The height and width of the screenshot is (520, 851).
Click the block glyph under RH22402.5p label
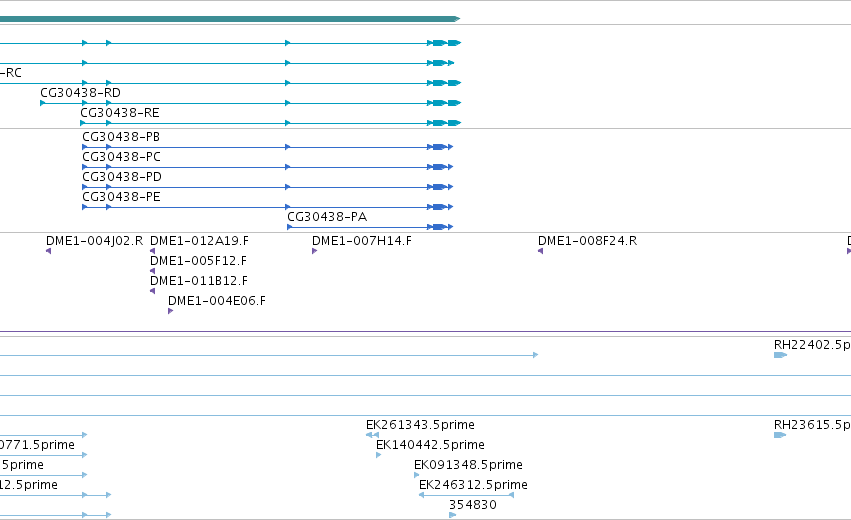pos(780,355)
